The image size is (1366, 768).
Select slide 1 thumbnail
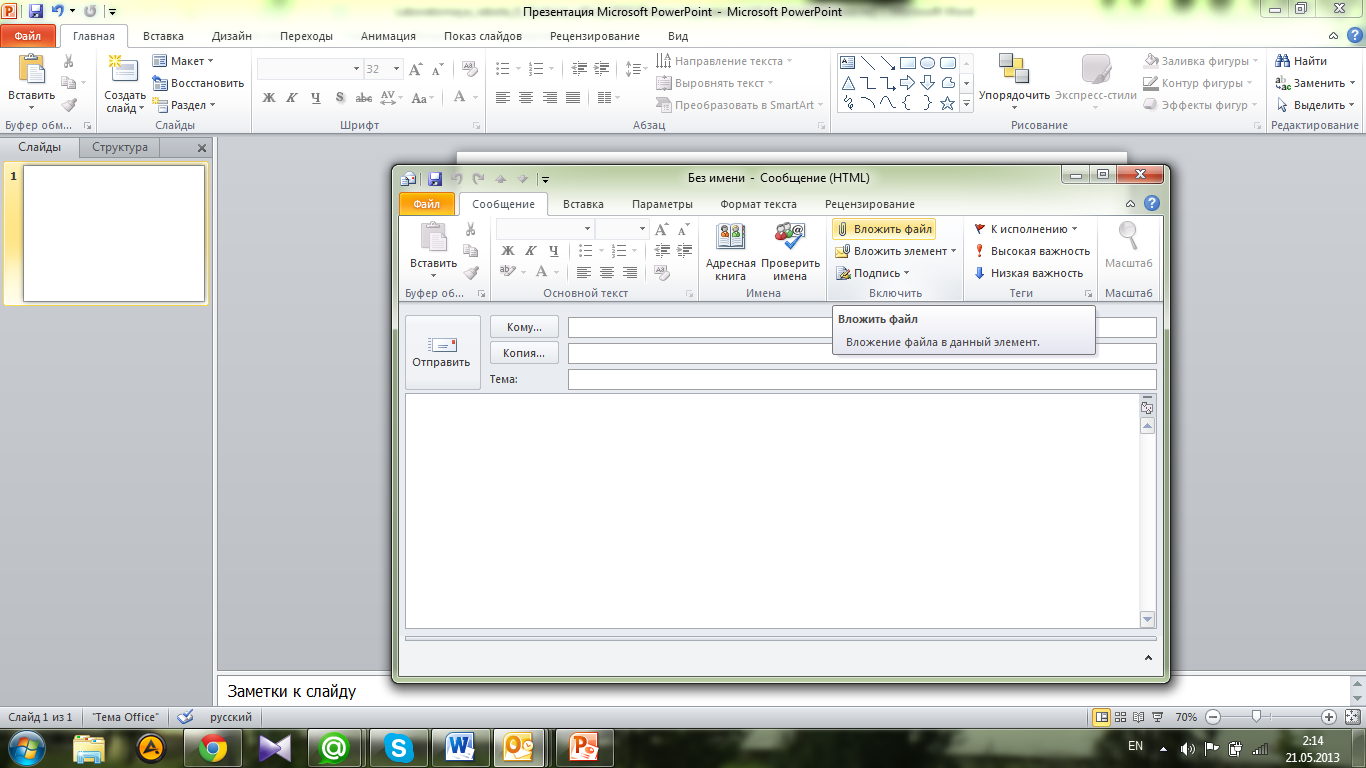point(114,233)
